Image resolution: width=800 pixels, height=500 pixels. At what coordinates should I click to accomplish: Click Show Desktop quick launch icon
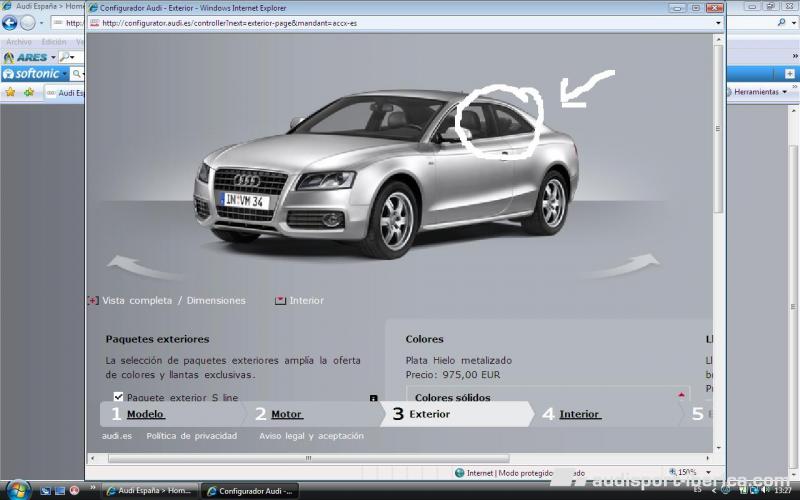(x=45, y=491)
